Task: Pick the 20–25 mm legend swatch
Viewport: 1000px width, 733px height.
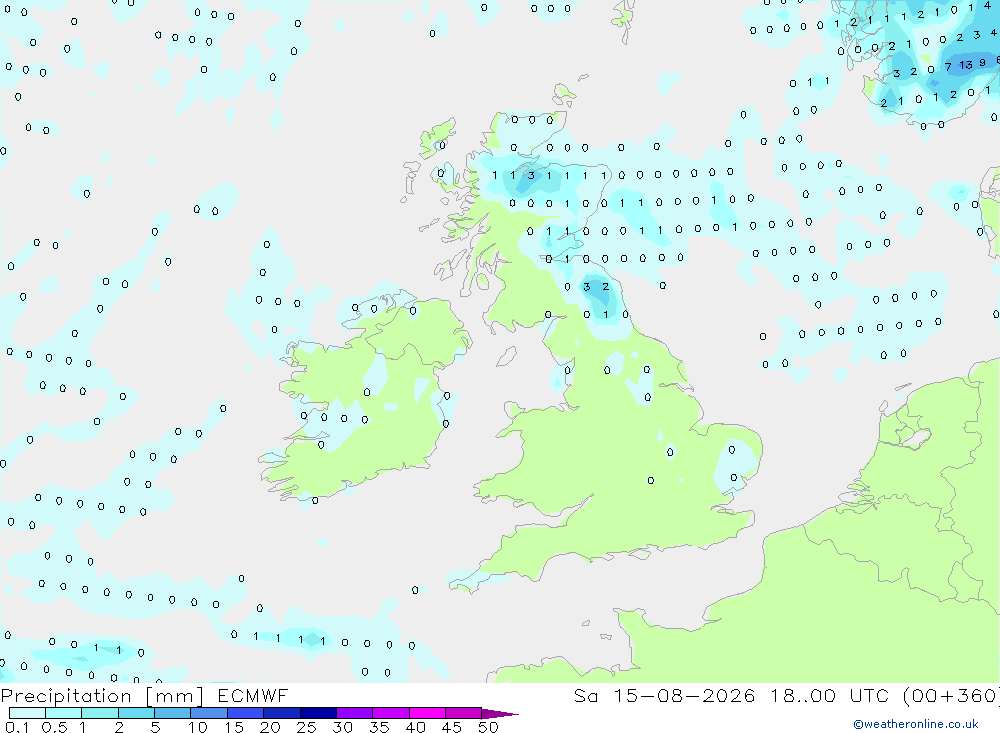Action: 282,713
